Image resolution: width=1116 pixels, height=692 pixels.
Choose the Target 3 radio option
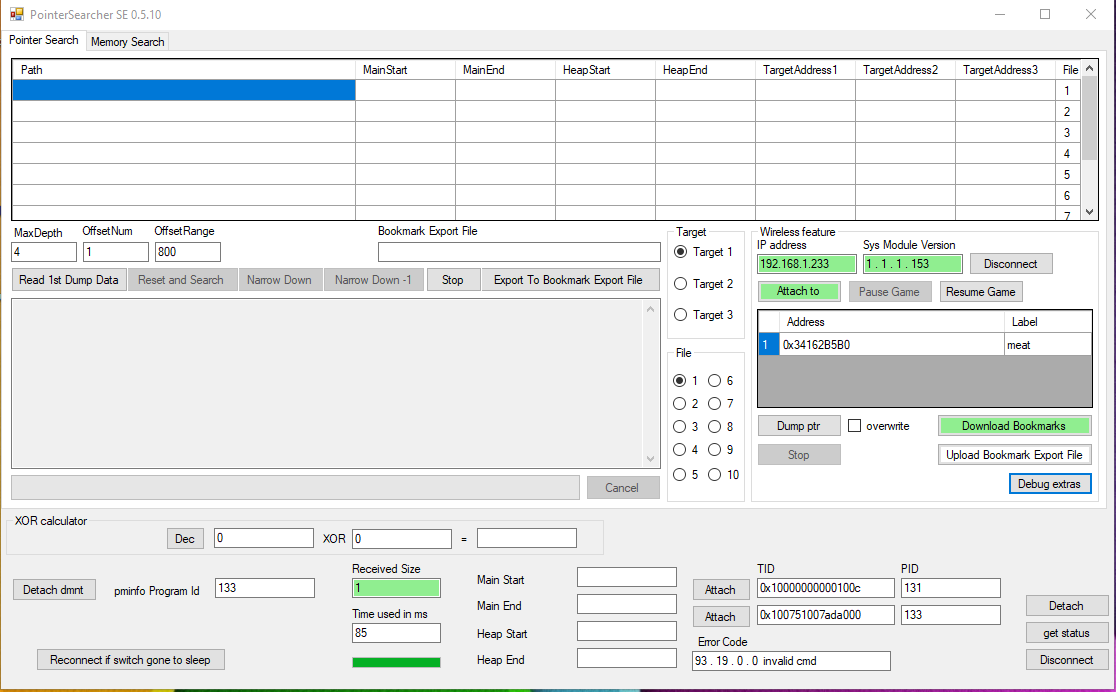pos(703,315)
